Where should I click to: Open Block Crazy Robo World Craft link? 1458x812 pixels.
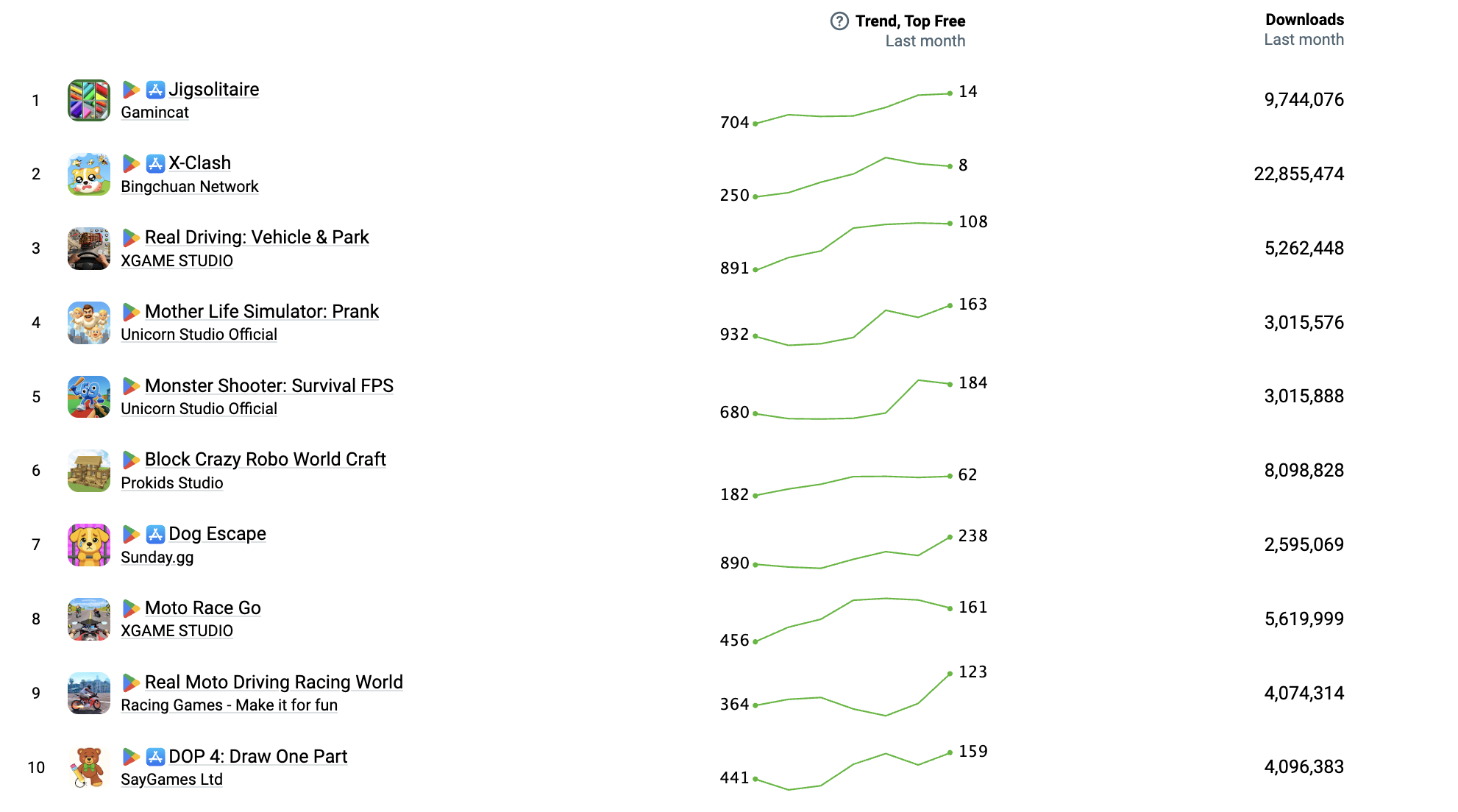[x=265, y=460]
